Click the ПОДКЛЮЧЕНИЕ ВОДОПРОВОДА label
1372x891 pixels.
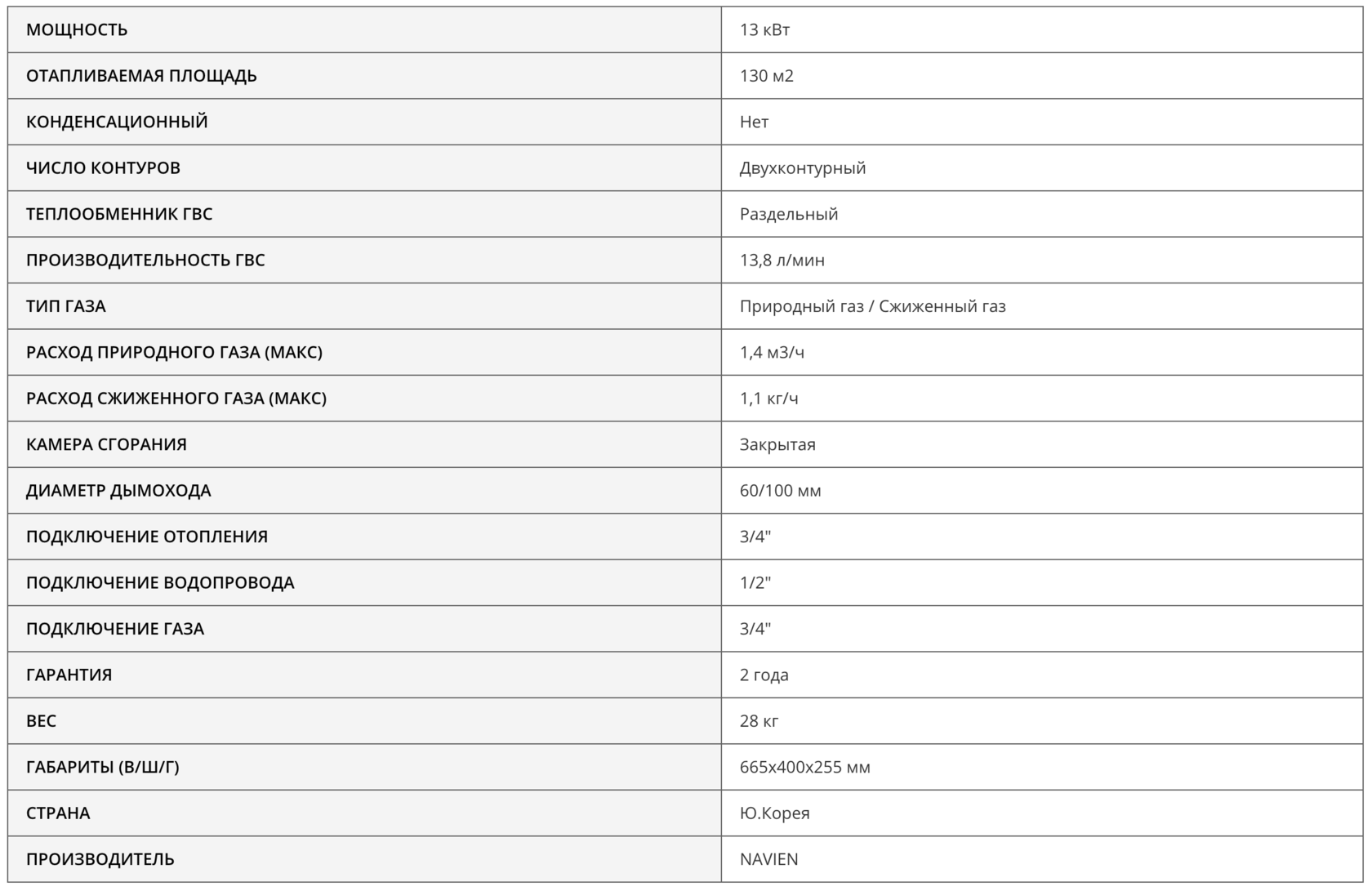[x=160, y=582]
